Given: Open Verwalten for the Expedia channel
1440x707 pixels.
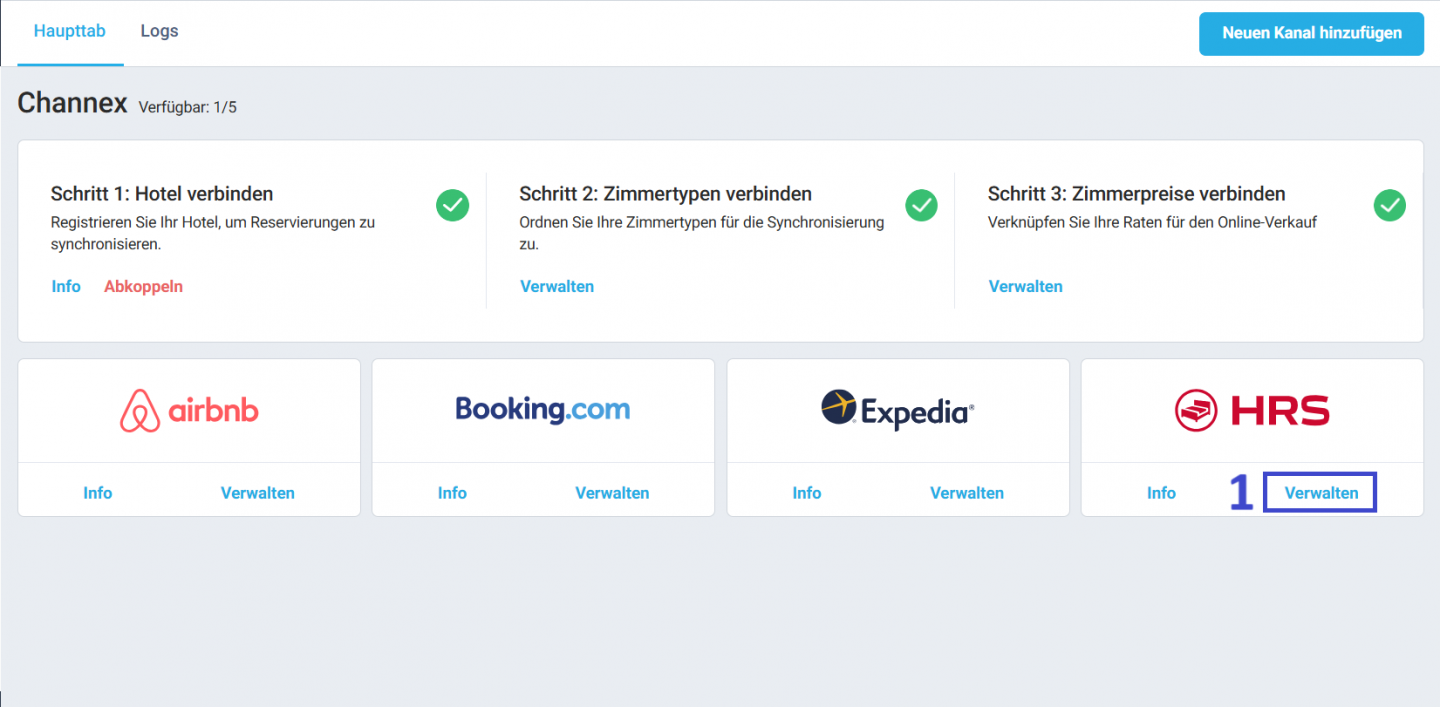Looking at the screenshot, I should [x=967, y=493].
